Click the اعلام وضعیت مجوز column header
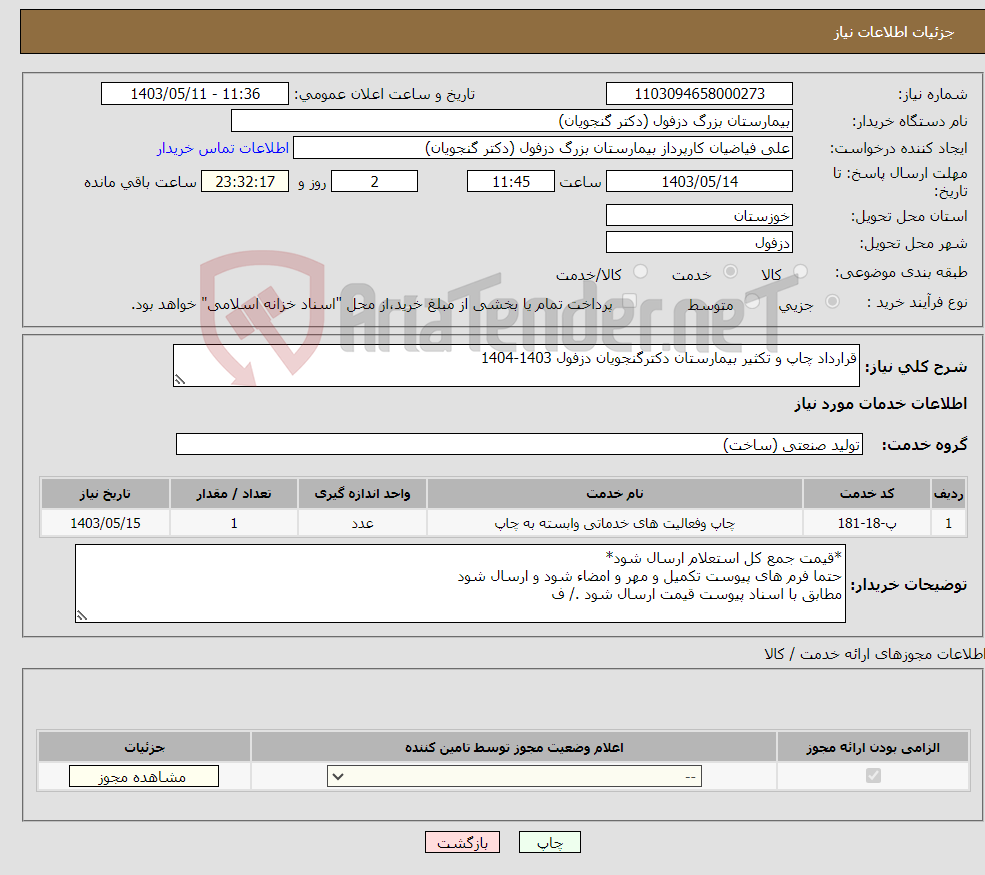Screen dimensions: 985x875 click(514, 747)
